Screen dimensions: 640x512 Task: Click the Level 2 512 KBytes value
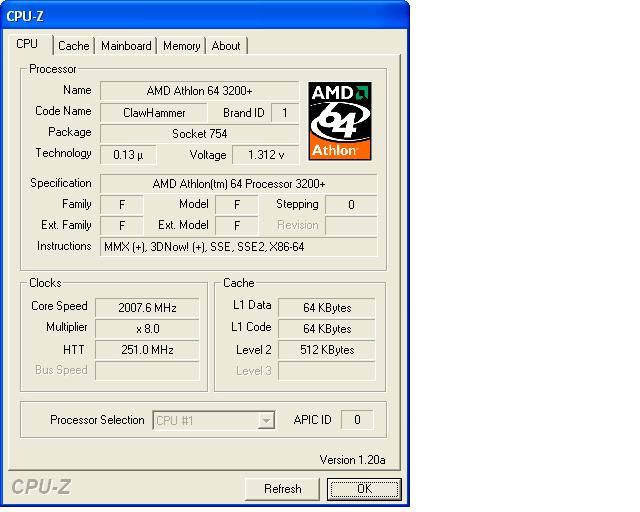tap(327, 349)
